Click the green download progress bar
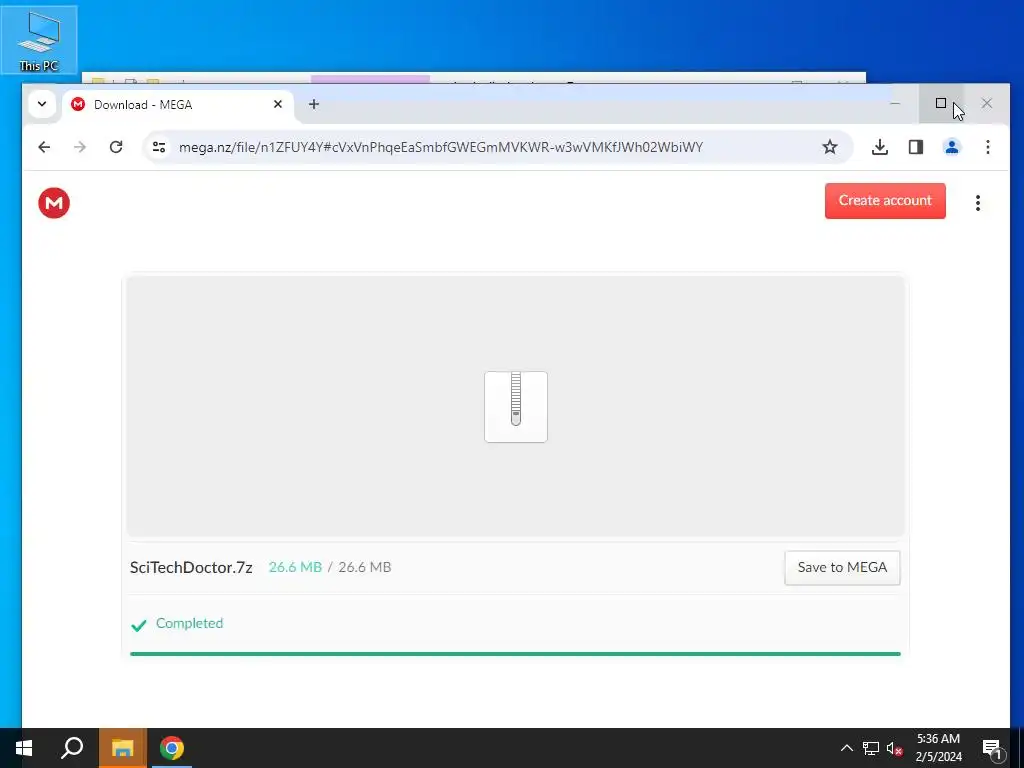This screenshot has height=768, width=1024. 515,654
